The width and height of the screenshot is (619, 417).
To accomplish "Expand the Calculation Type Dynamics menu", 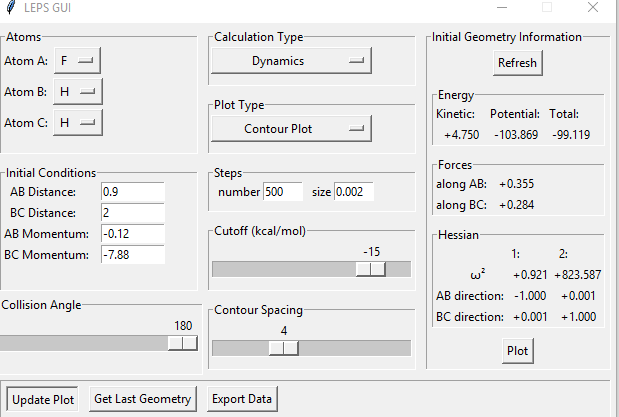I will (x=291, y=61).
